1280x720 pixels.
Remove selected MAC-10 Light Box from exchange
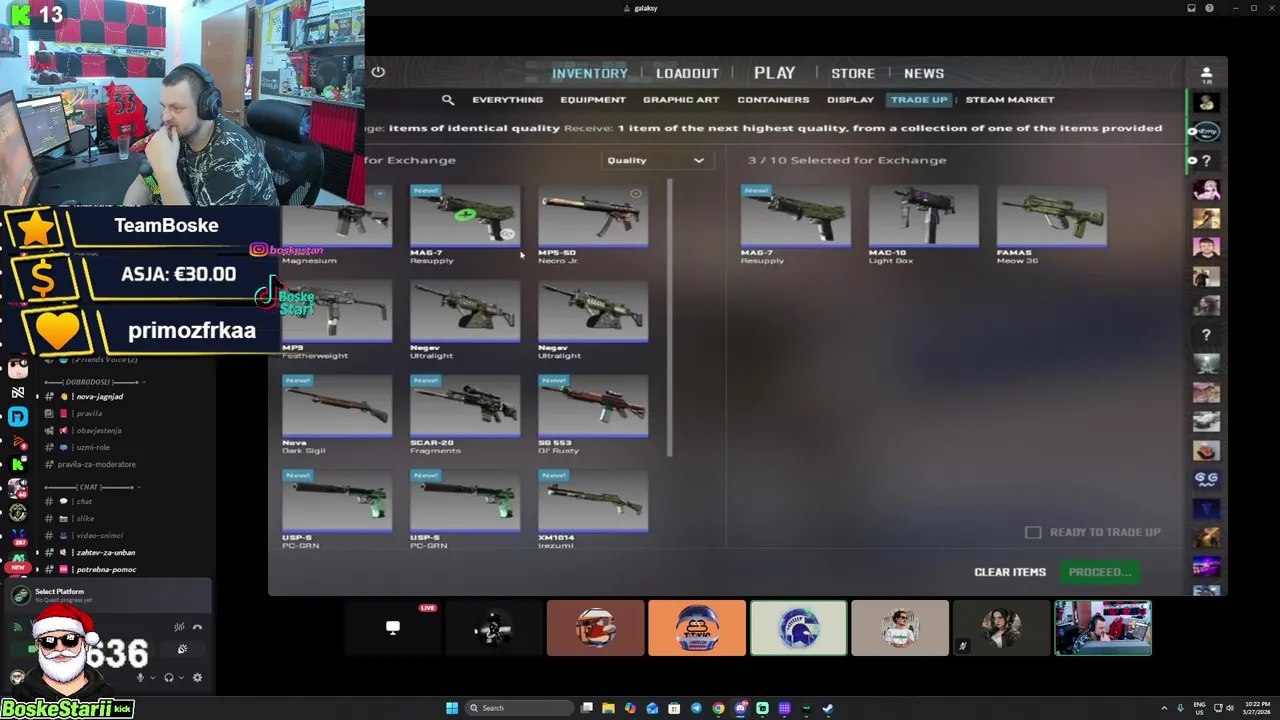point(923,225)
